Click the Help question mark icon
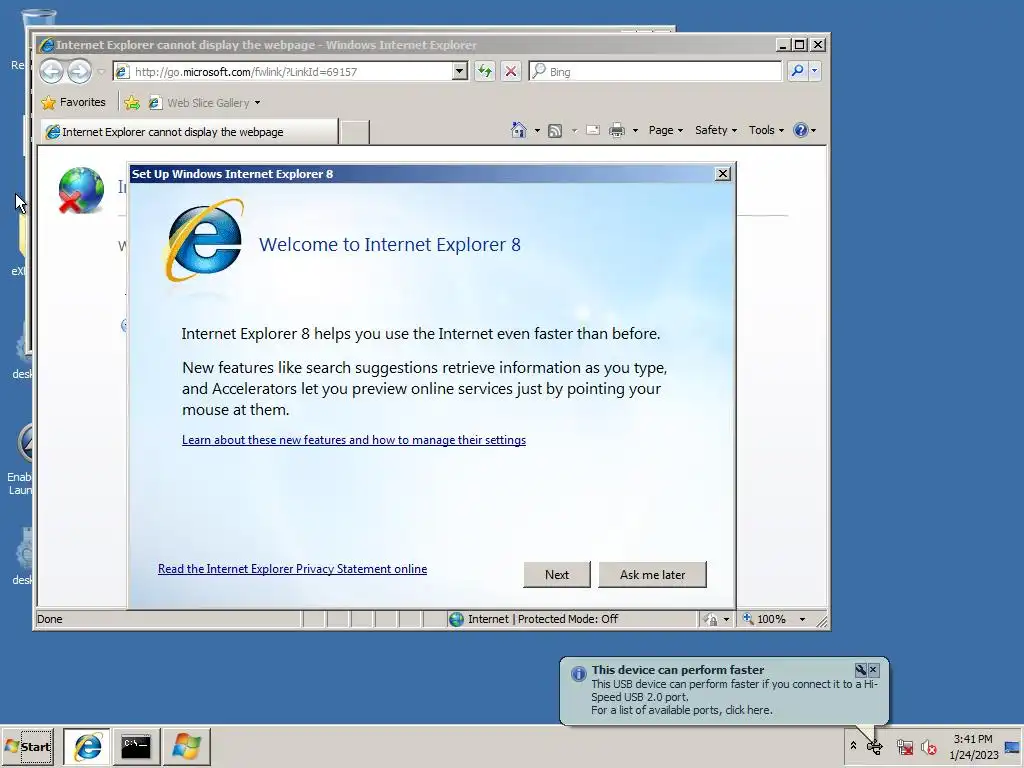This screenshot has height=768, width=1024. 800,130
